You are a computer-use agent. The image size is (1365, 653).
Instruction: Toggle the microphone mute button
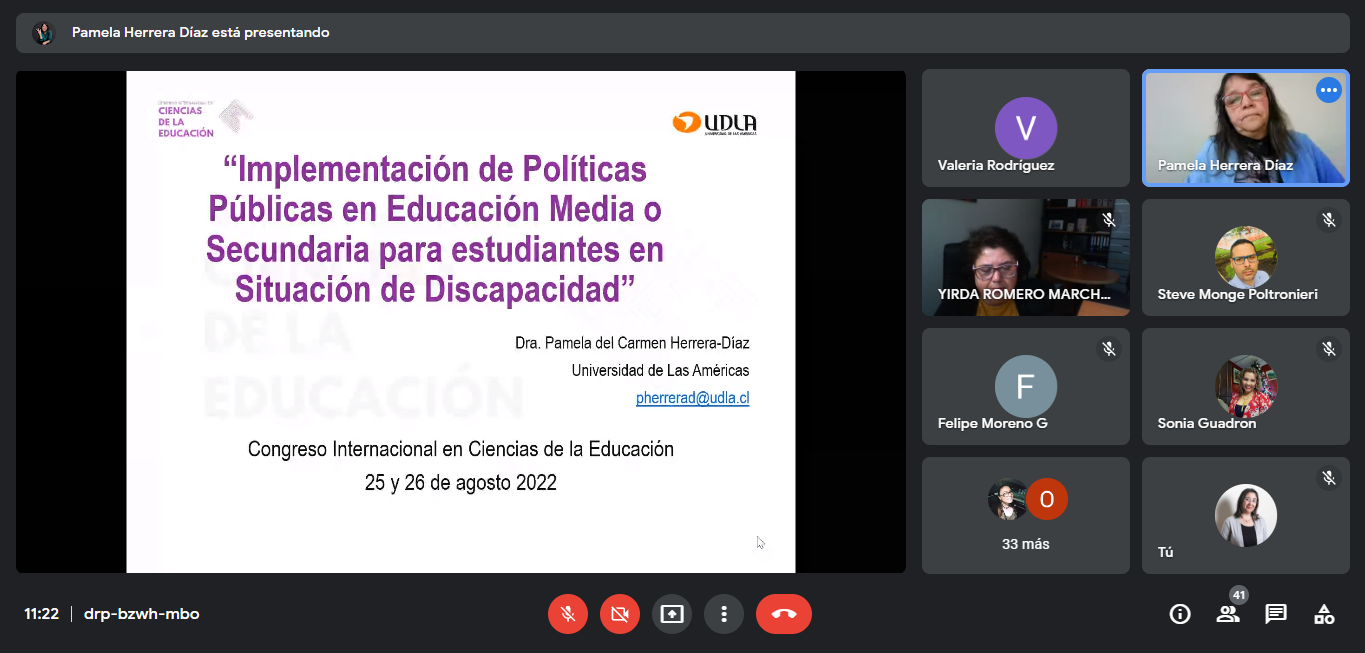(x=568, y=614)
